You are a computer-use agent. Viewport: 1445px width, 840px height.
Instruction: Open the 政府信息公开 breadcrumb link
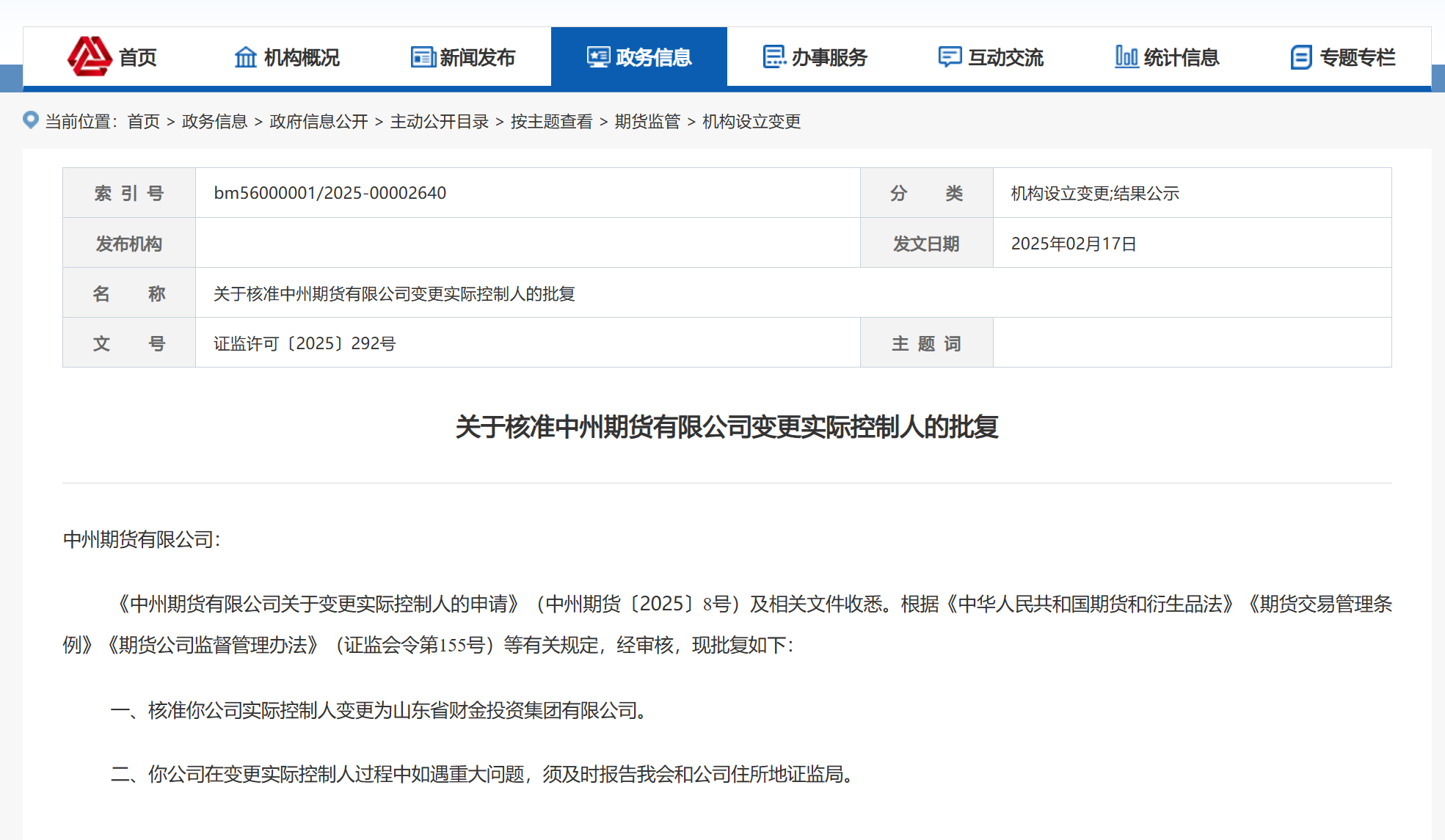coord(319,121)
